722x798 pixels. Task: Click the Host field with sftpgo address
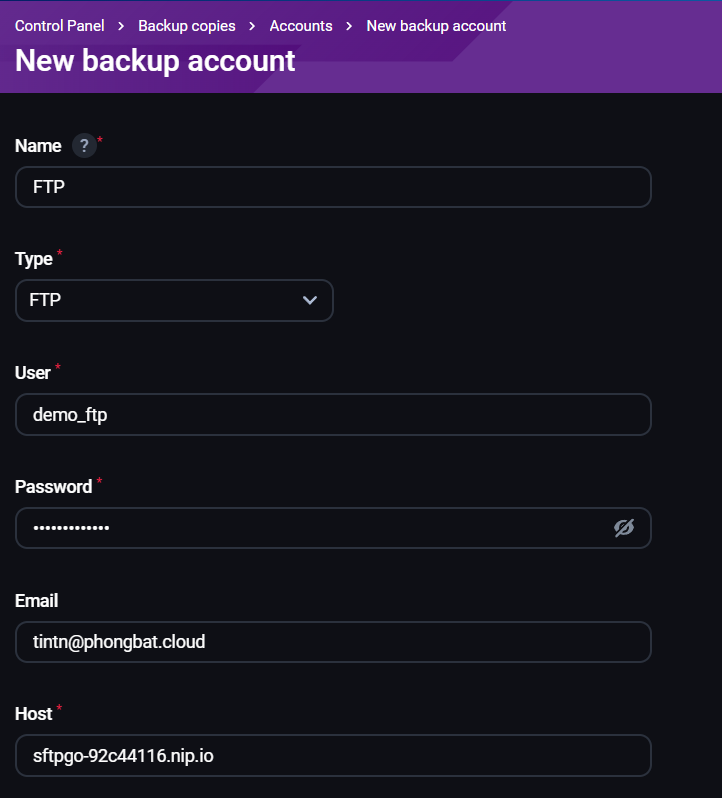[333, 756]
